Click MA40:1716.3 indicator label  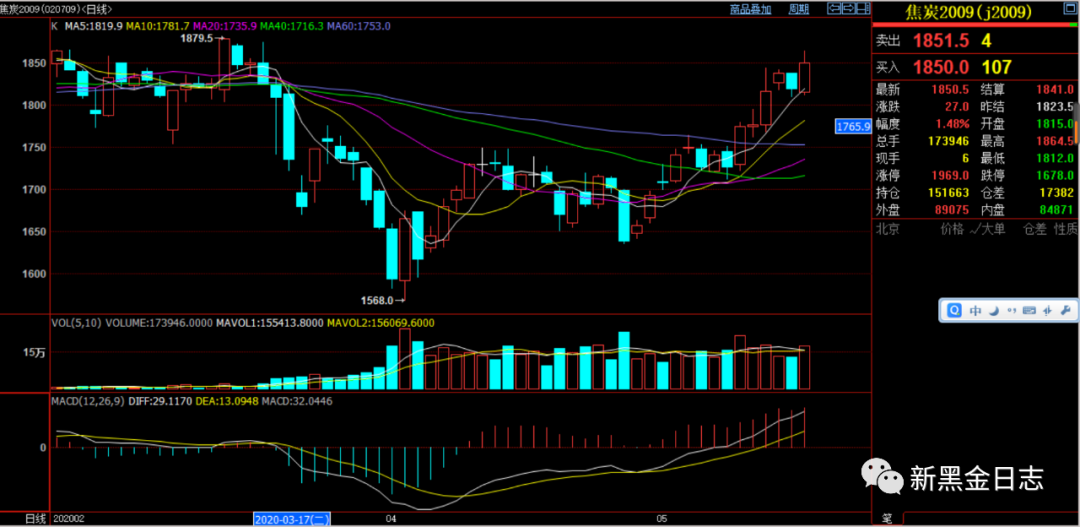click(x=292, y=26)
